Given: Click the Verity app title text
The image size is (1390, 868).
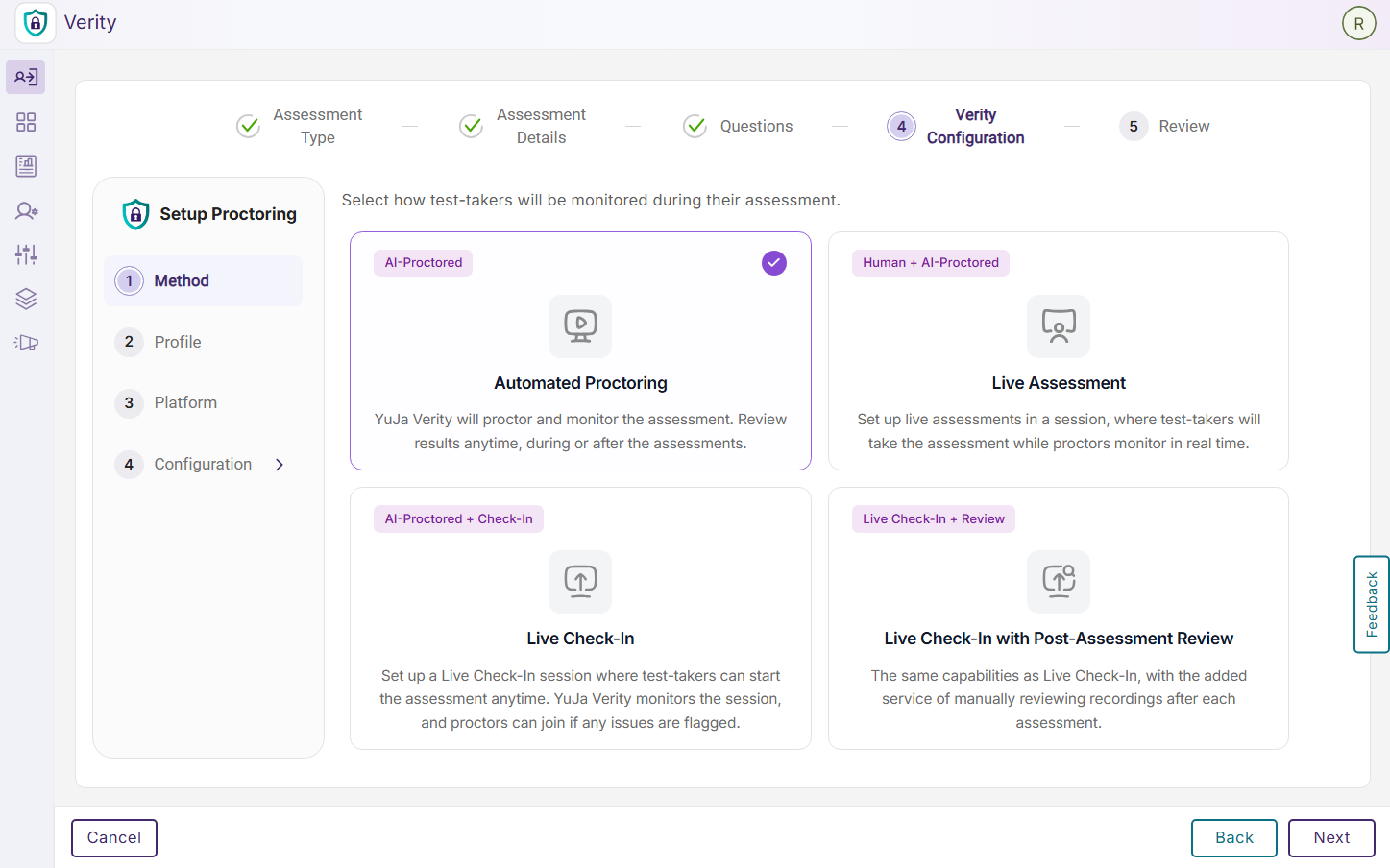Looking at the screenshot, I should click(90, 22).
